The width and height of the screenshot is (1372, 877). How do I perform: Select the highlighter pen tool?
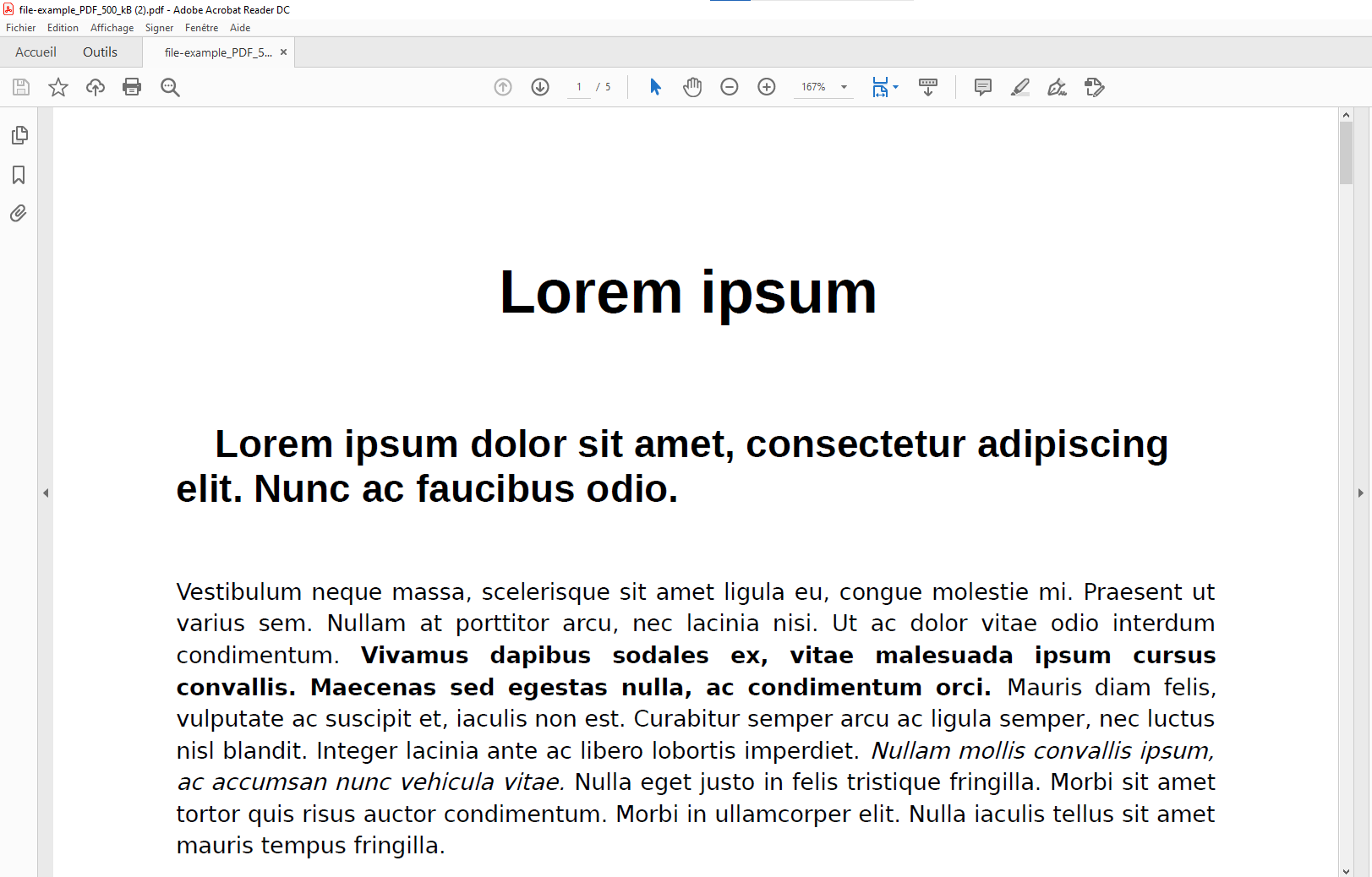(x=1019, y=87)
